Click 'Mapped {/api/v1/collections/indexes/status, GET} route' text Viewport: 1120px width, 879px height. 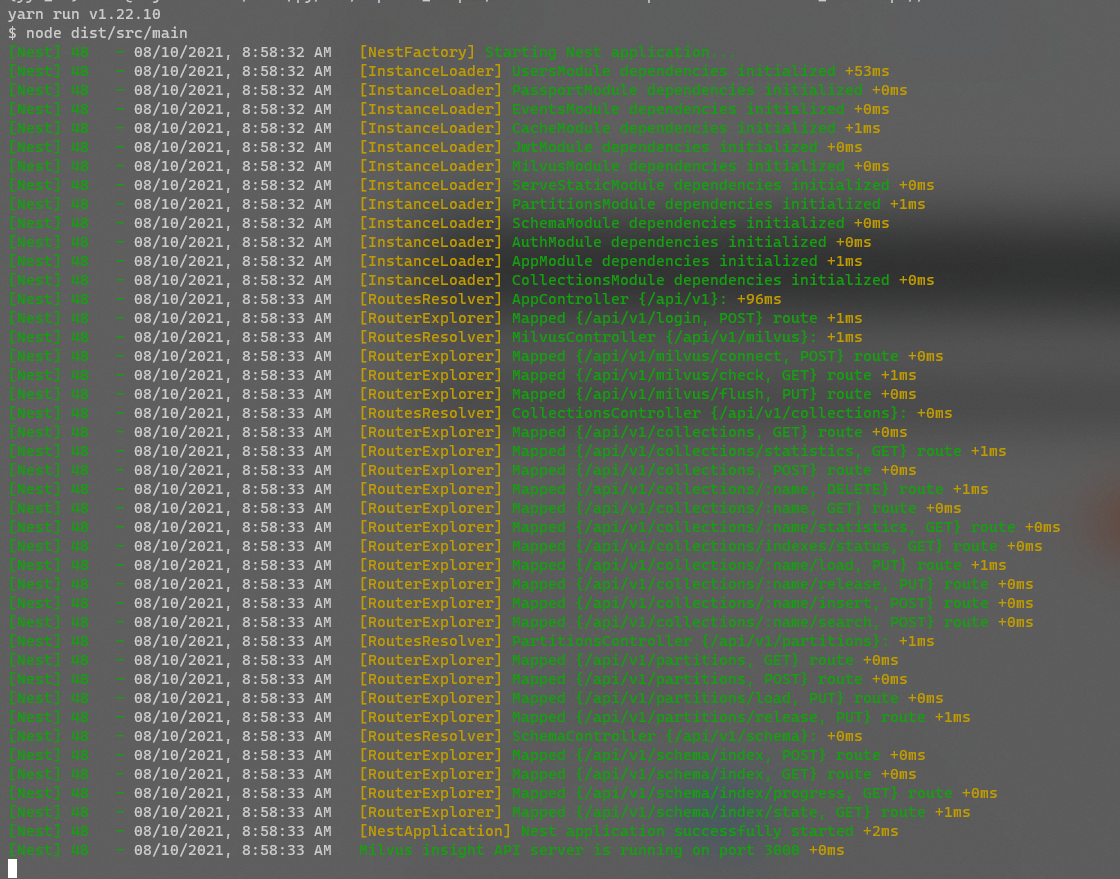(x=754, y=546)
